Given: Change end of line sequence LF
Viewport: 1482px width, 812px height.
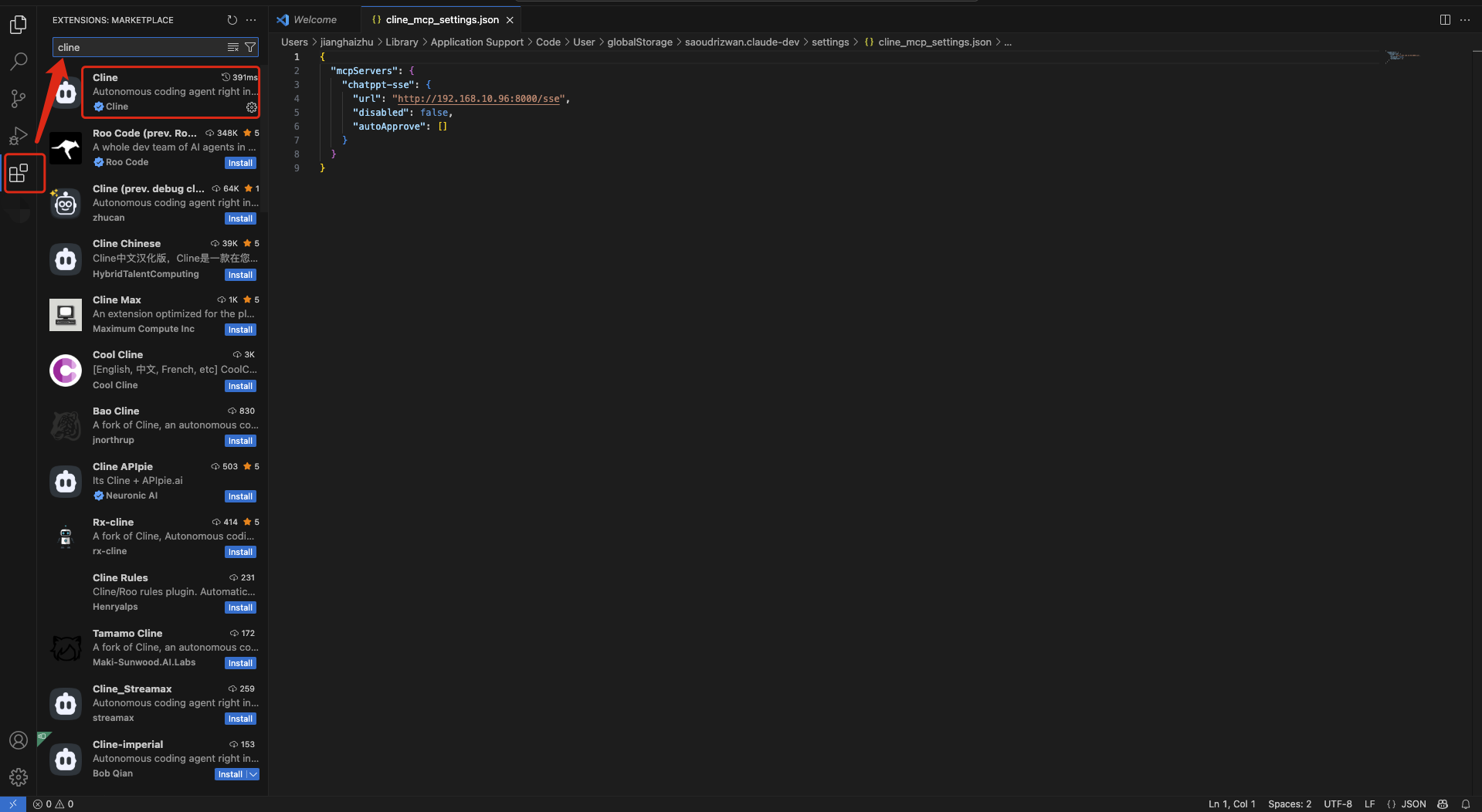Looking at the screenshot, I should [1369, 804].
